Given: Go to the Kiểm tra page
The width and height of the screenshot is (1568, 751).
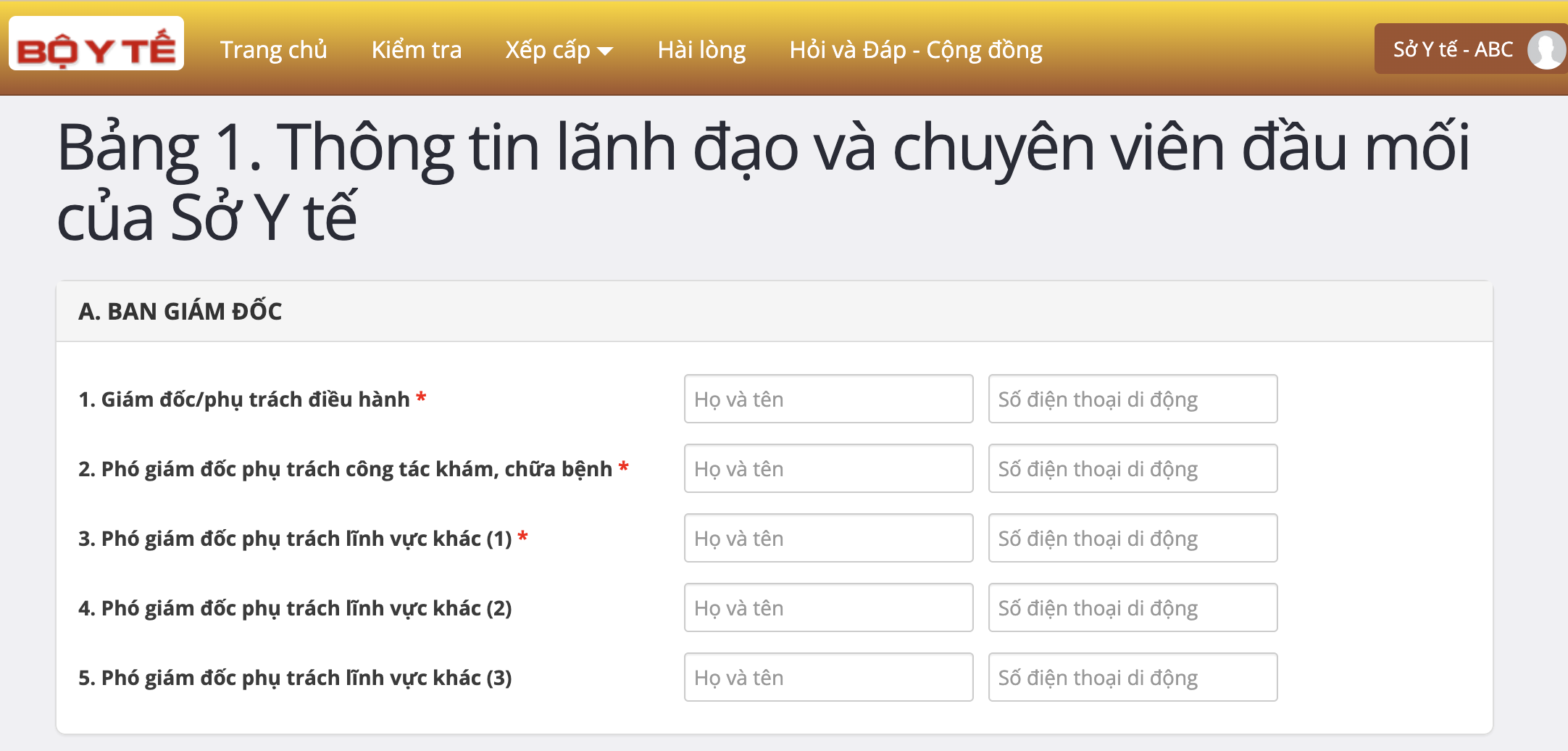Looking at the screenshot, I should click(x=416, y=49).
